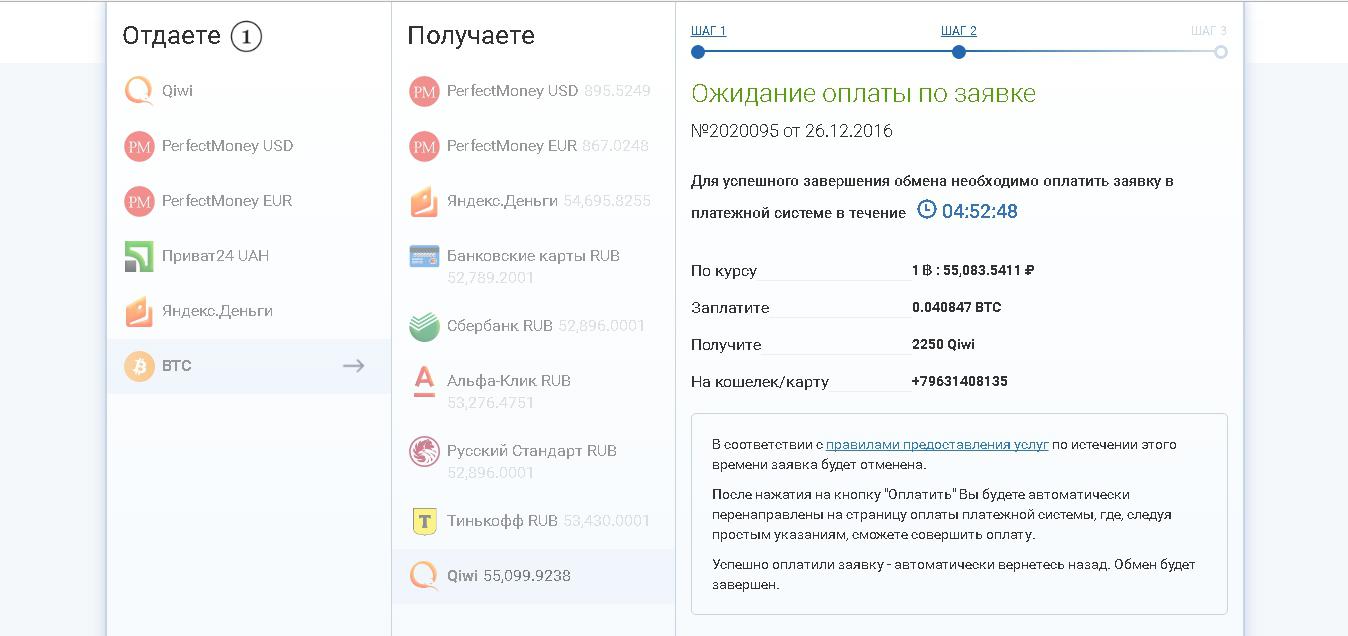The height and width of the screenshot is (636, 1348).
Task: Choose PerfectMoney EUR 867.0248 to receive
Action: pos(533,146)
